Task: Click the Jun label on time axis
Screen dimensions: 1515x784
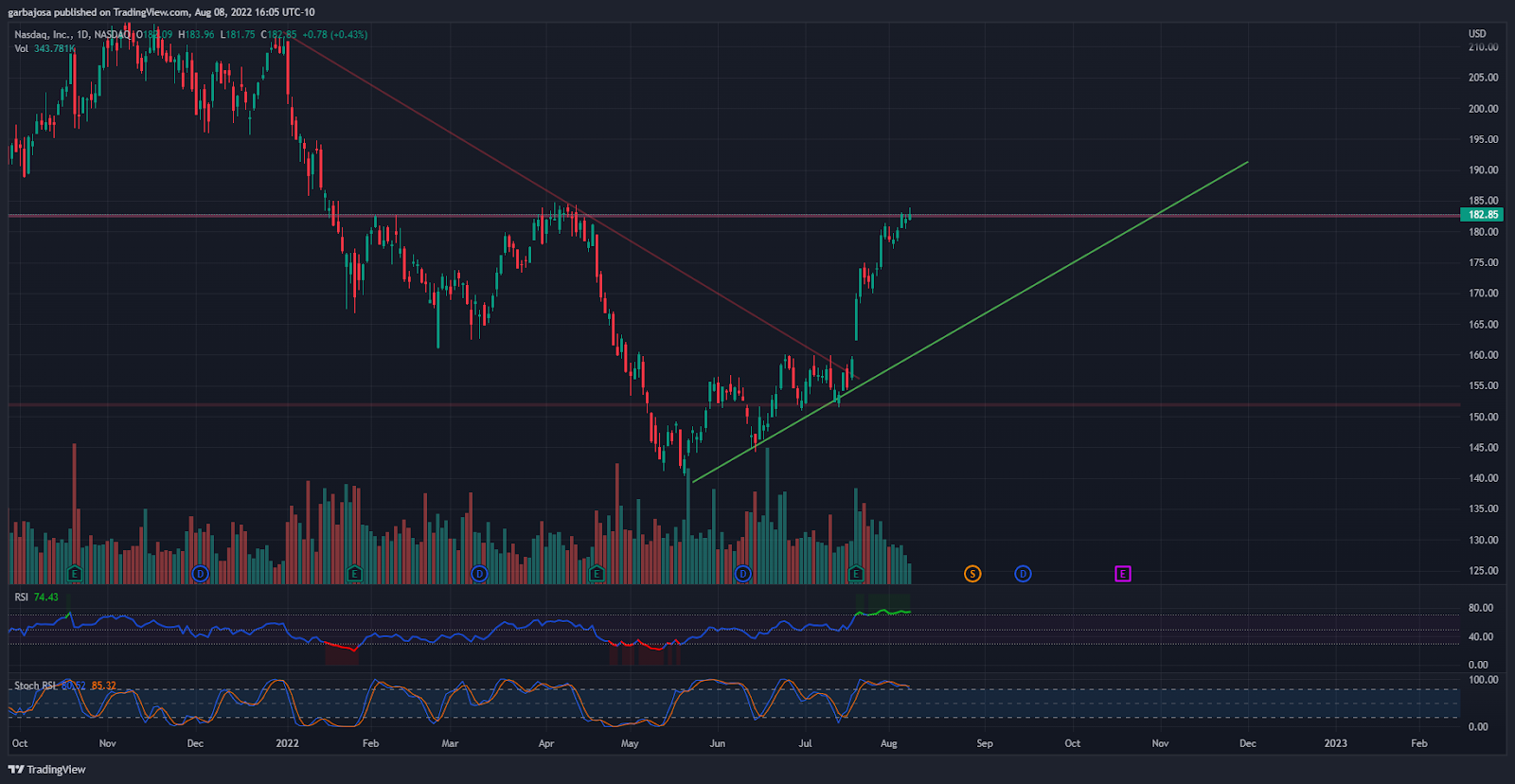Action: 718,743
